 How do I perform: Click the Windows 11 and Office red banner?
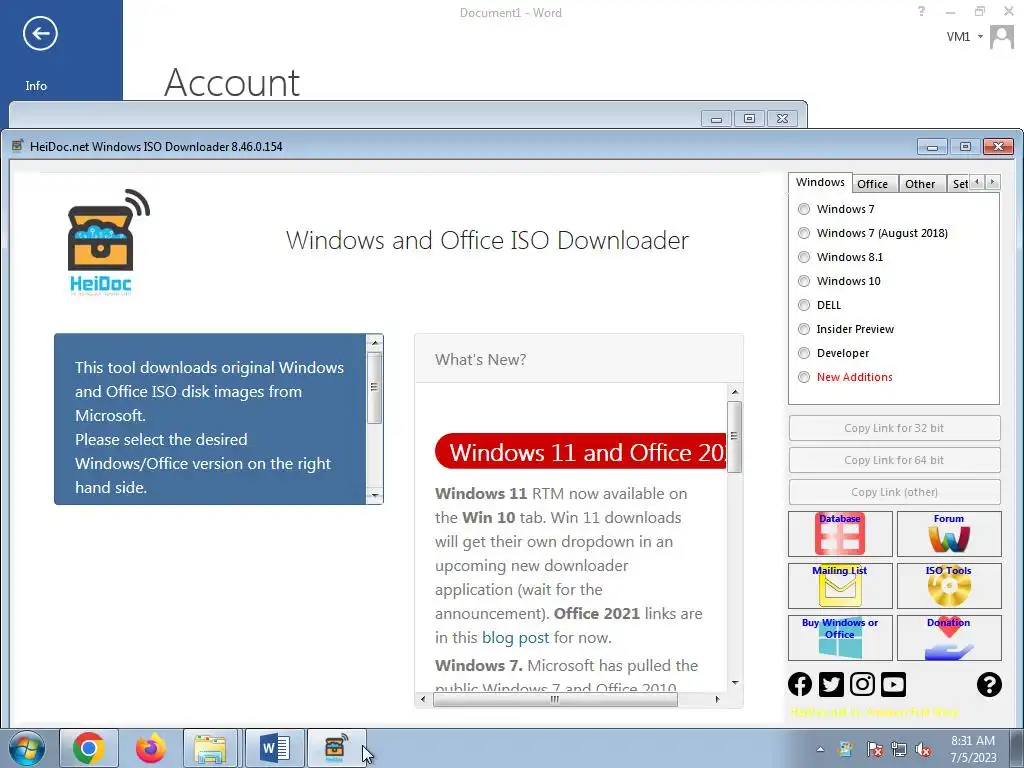tap(580, 451)
